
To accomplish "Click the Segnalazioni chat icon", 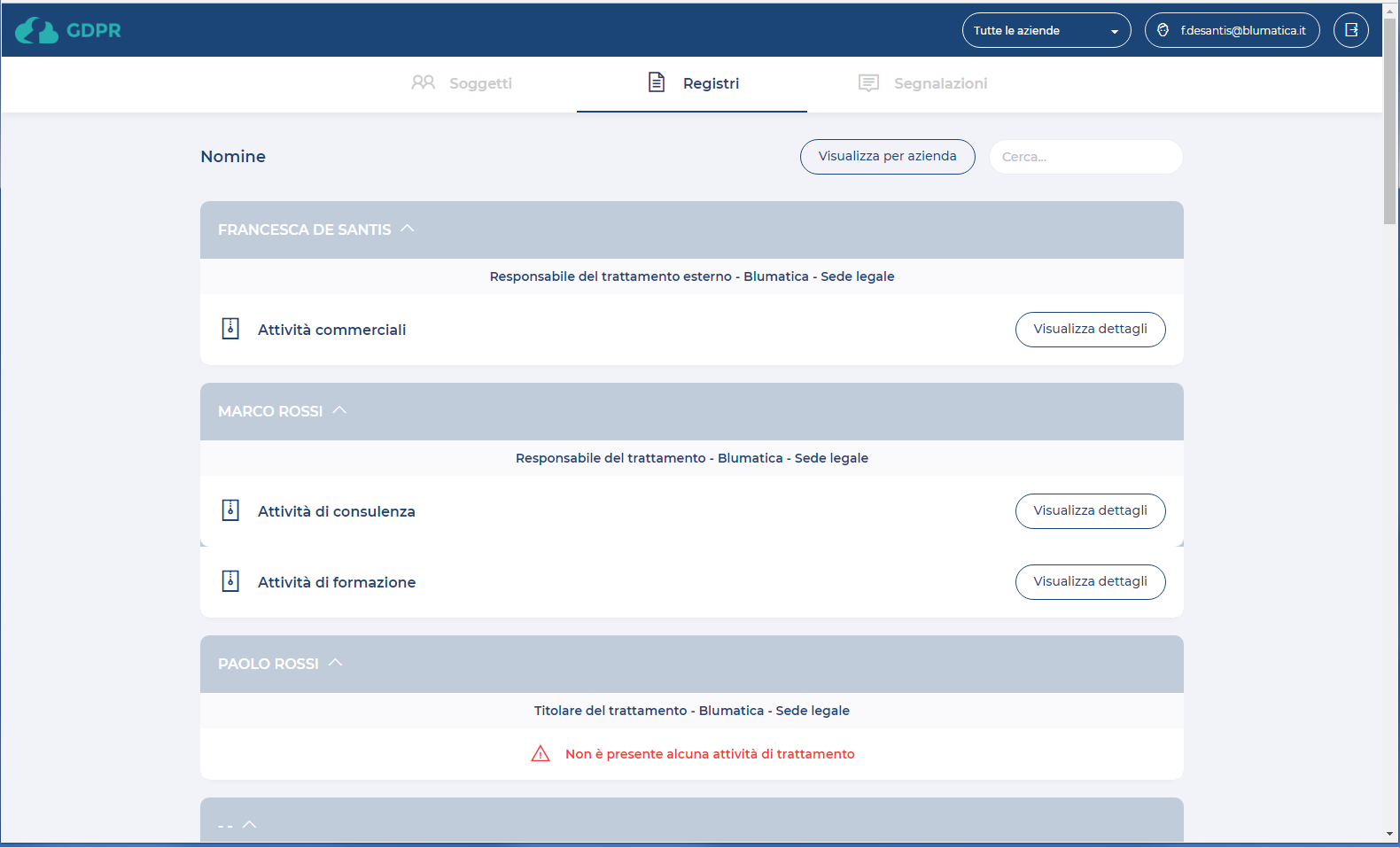I will (868, 83).
